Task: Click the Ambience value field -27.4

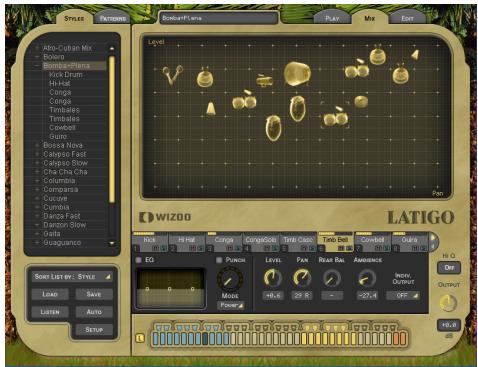Action: (367, 295)
